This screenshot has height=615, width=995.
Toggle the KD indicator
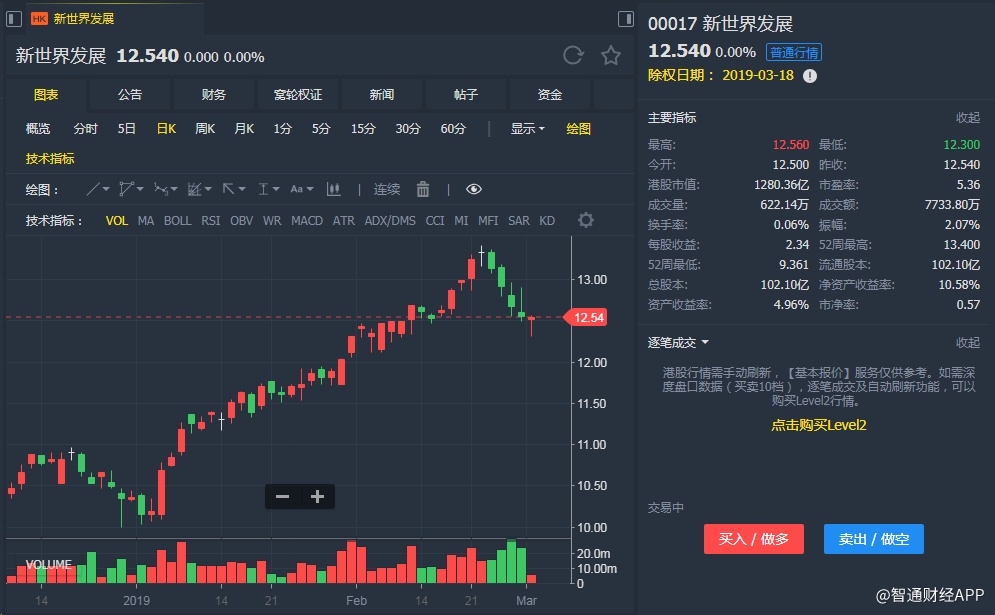point(547,220)
